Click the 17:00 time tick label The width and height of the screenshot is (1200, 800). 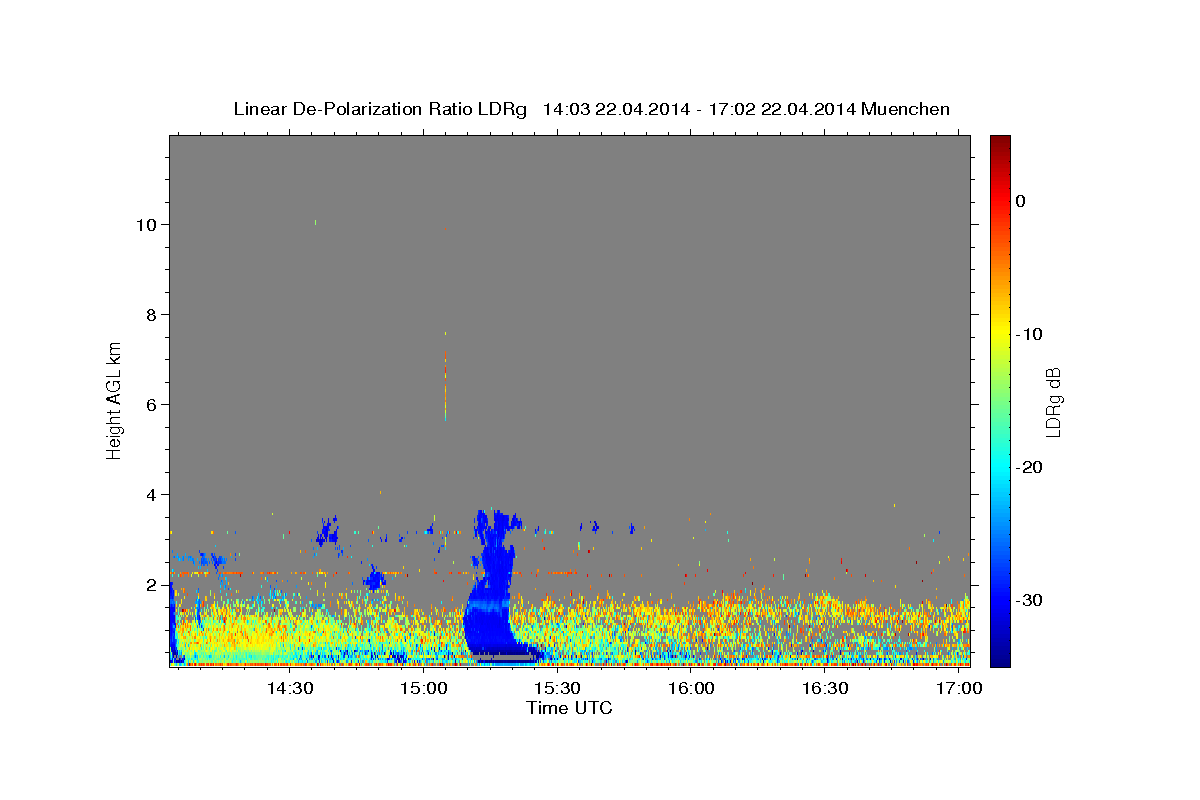959,689
